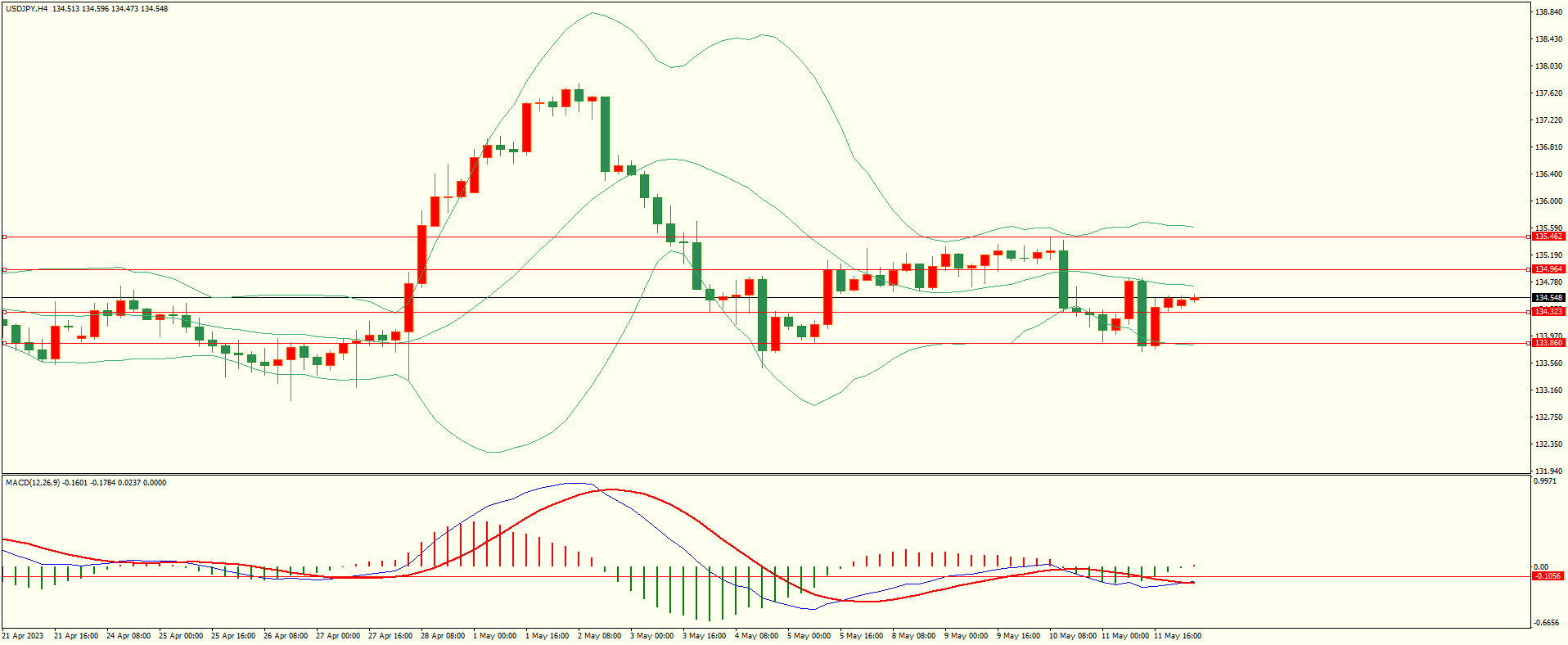Image resolution: width=1568 pixels, height=645 pixels.
Task: Select the tall green candle near 2 May 08:00
Action: coord(605,133)
